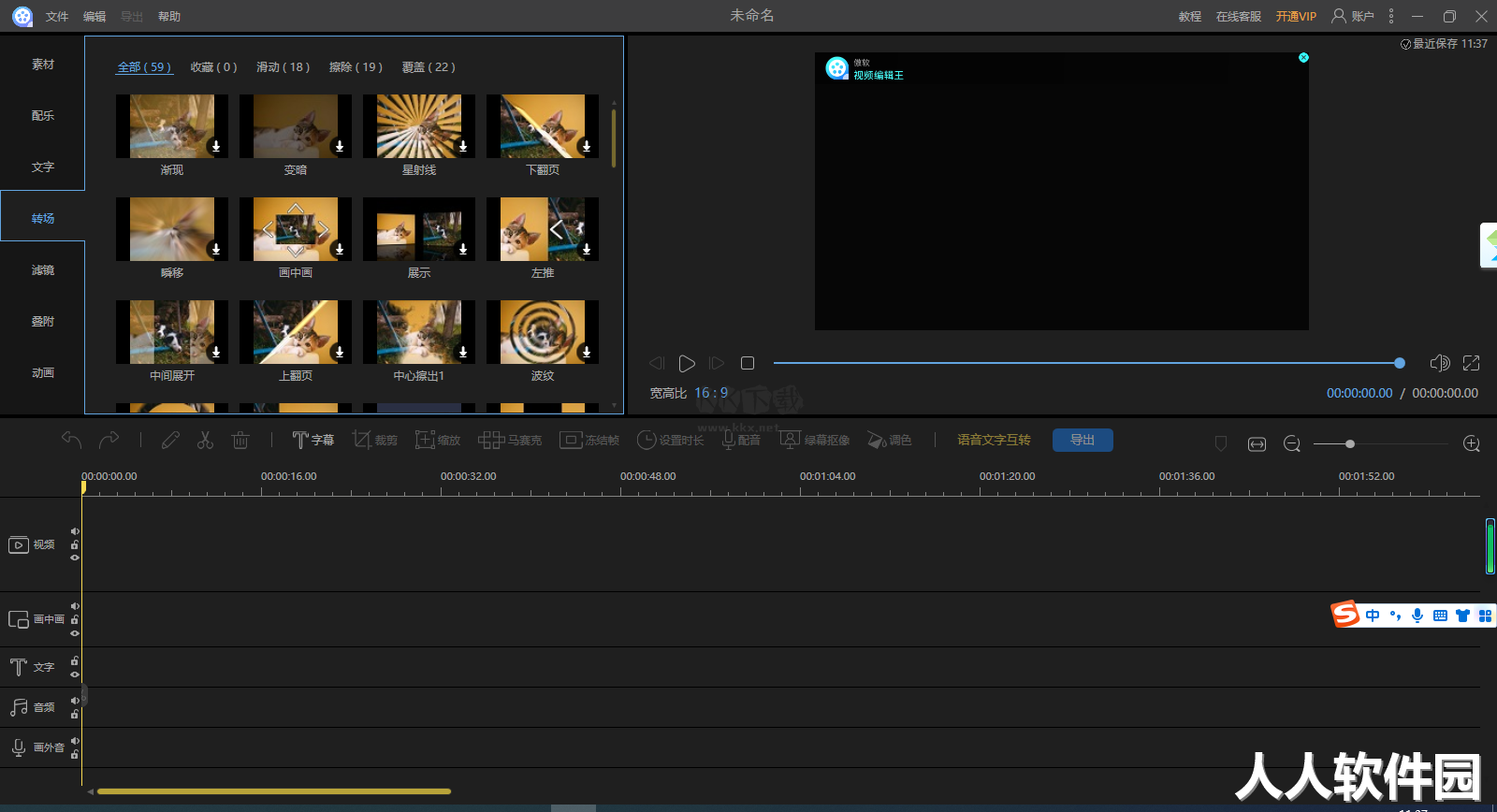This screenshot has height=812, width=1497.
Task: Filter transitions by 滑动 (18)
Action: point(283,67)
